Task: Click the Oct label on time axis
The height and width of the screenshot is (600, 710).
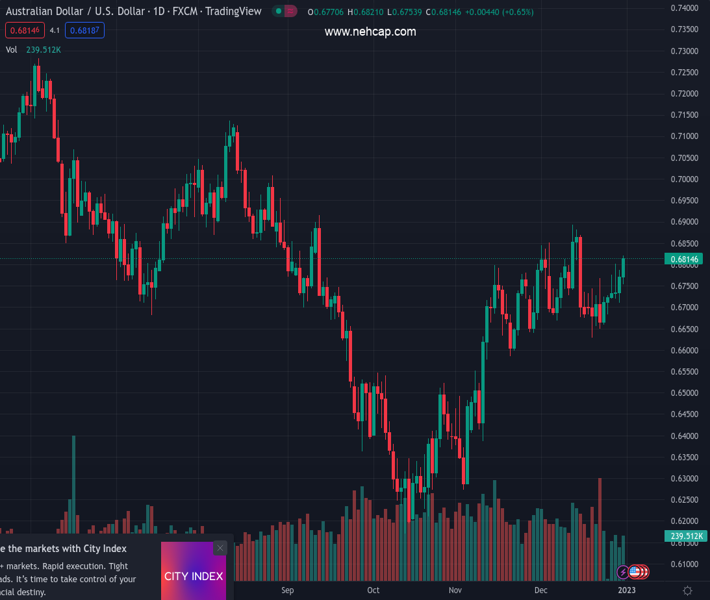Action: click(x=373, y=590)
